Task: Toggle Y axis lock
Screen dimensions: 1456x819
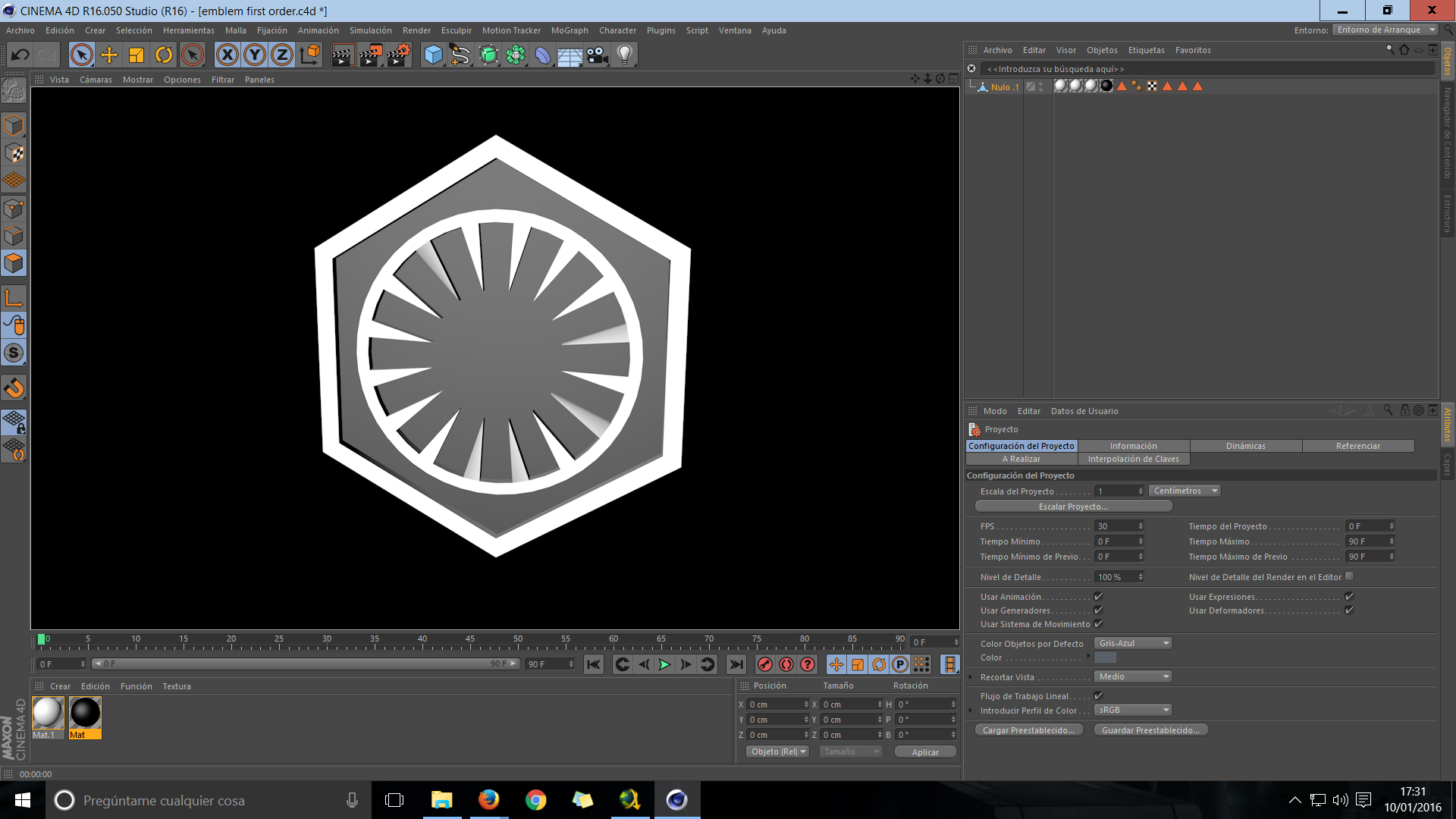Action: click(255, 55)
